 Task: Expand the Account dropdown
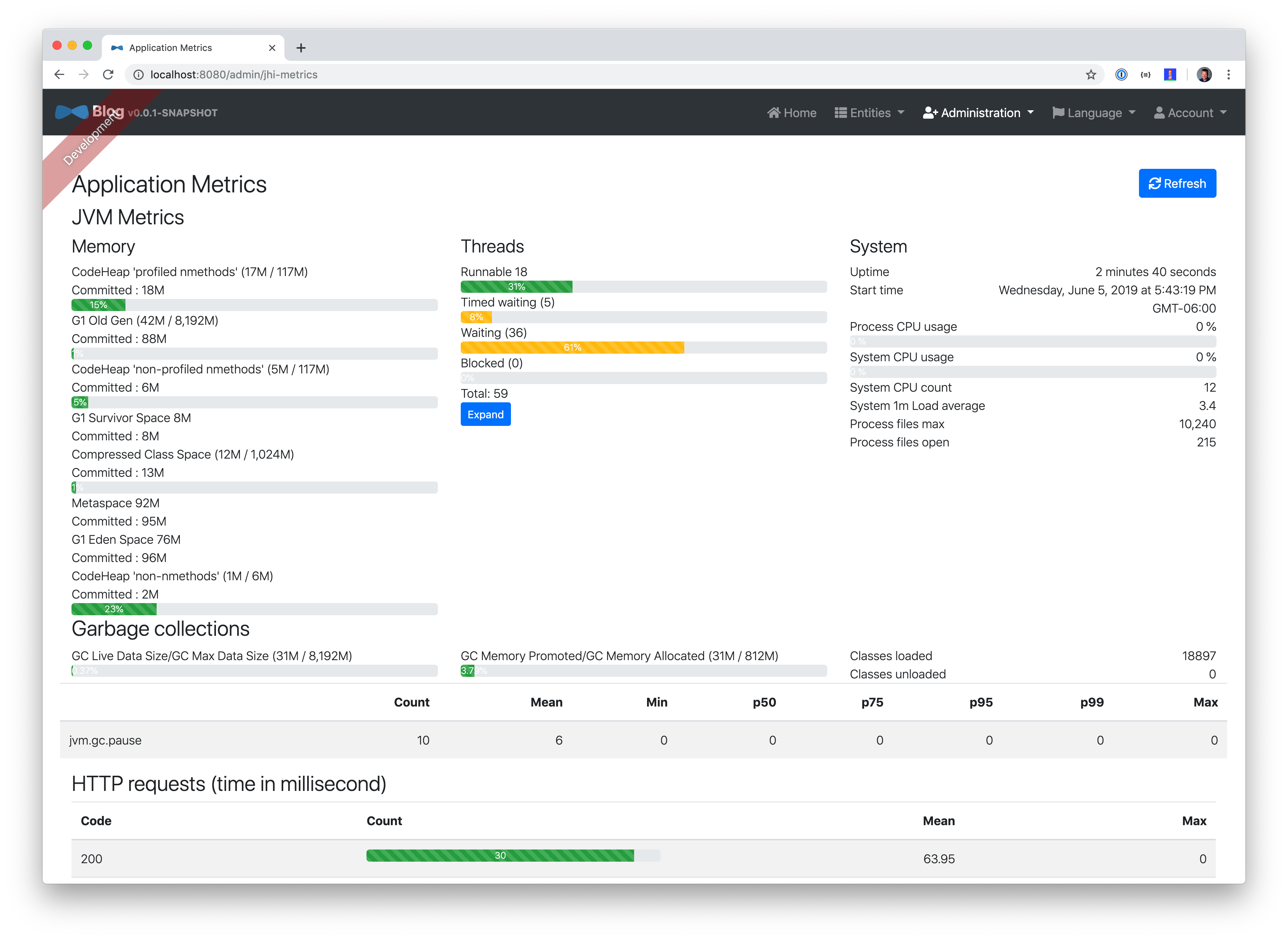(x=1190, y=113)
